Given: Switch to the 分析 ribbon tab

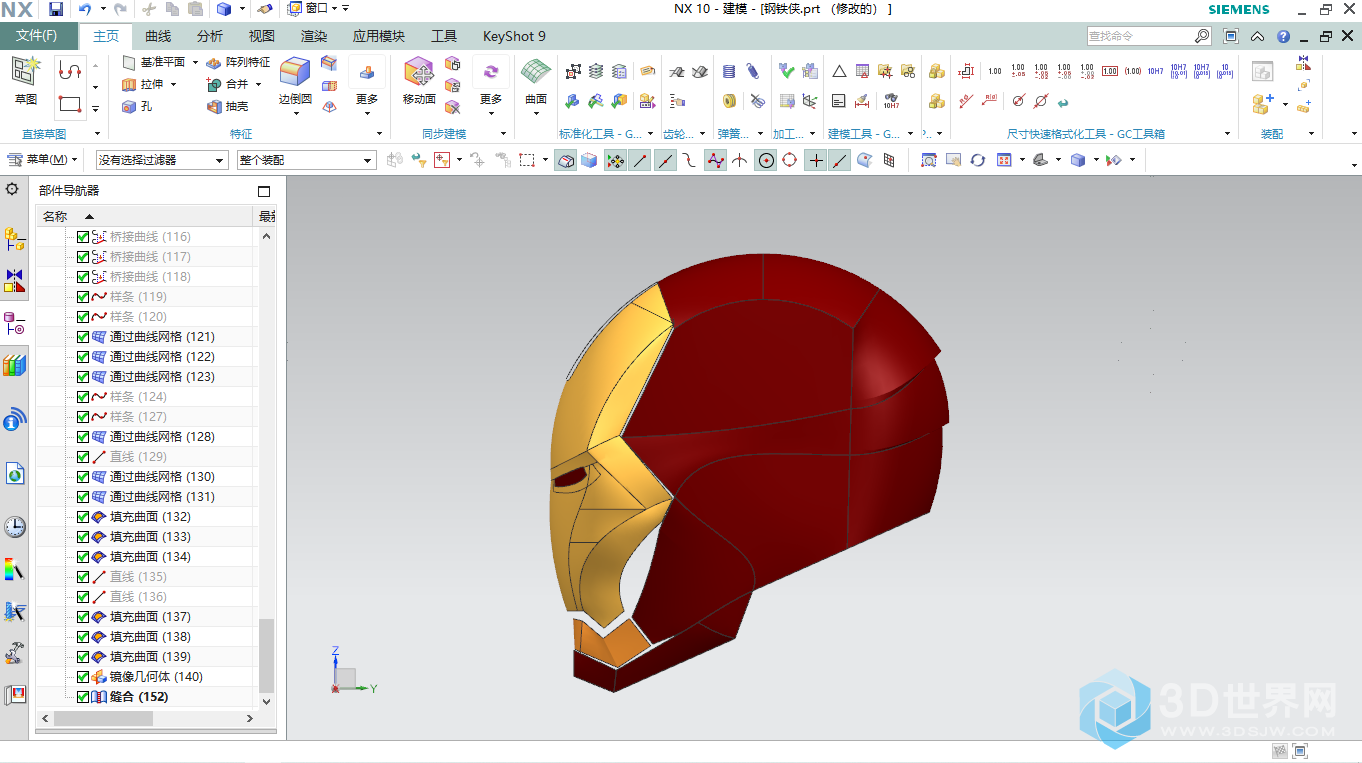Looking at the screenshot, I should (210, 36).
